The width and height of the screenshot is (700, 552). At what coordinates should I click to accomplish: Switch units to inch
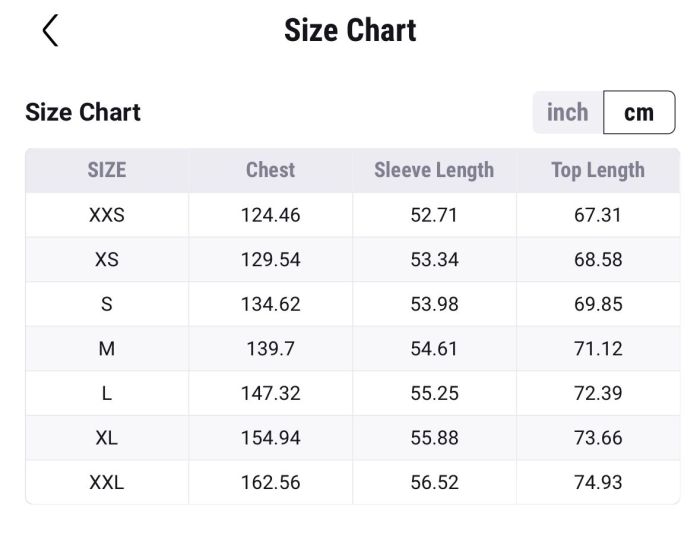[568, 112]
